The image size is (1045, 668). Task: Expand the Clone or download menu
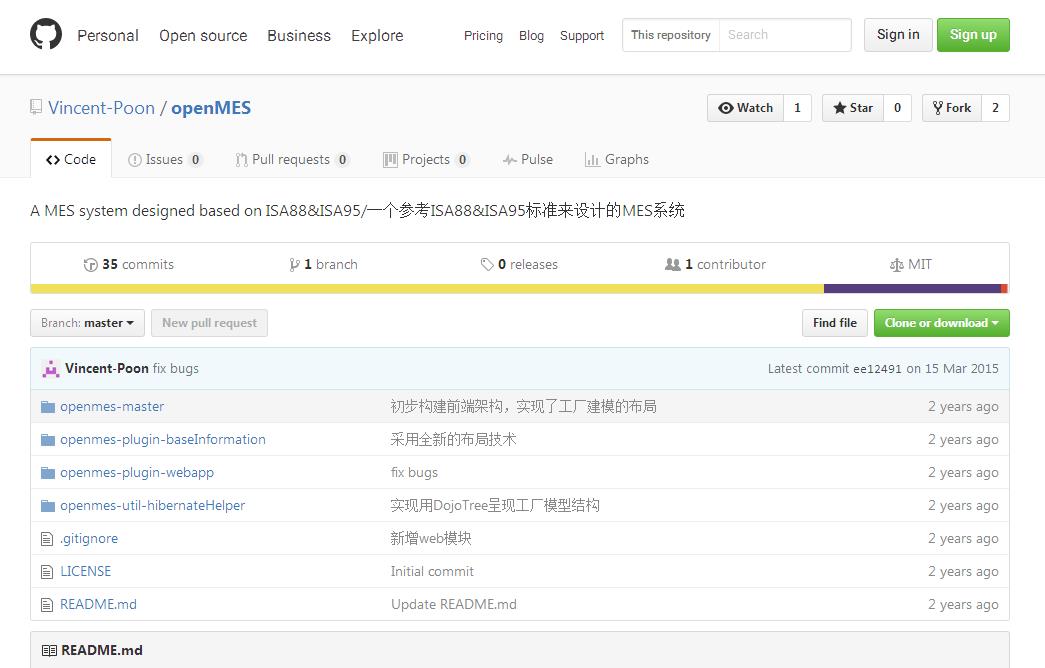tap(942, 323)
